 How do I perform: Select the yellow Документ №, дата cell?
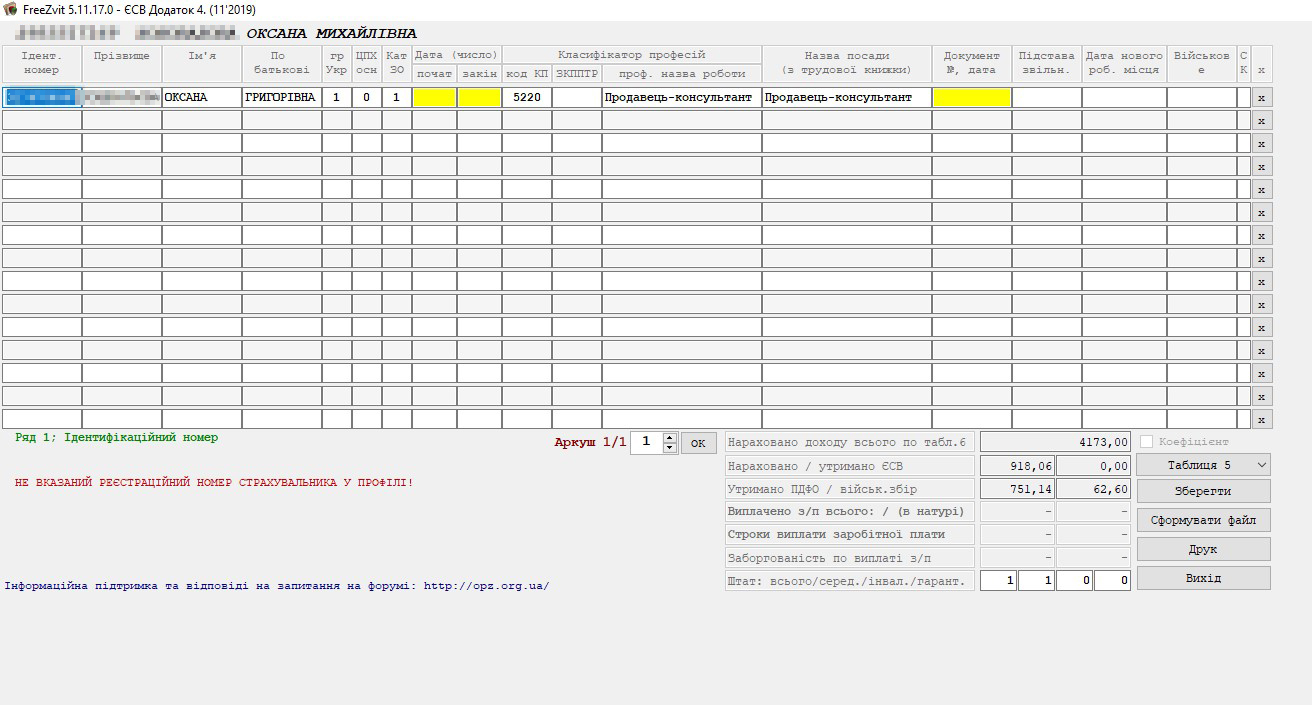(971, 98)
